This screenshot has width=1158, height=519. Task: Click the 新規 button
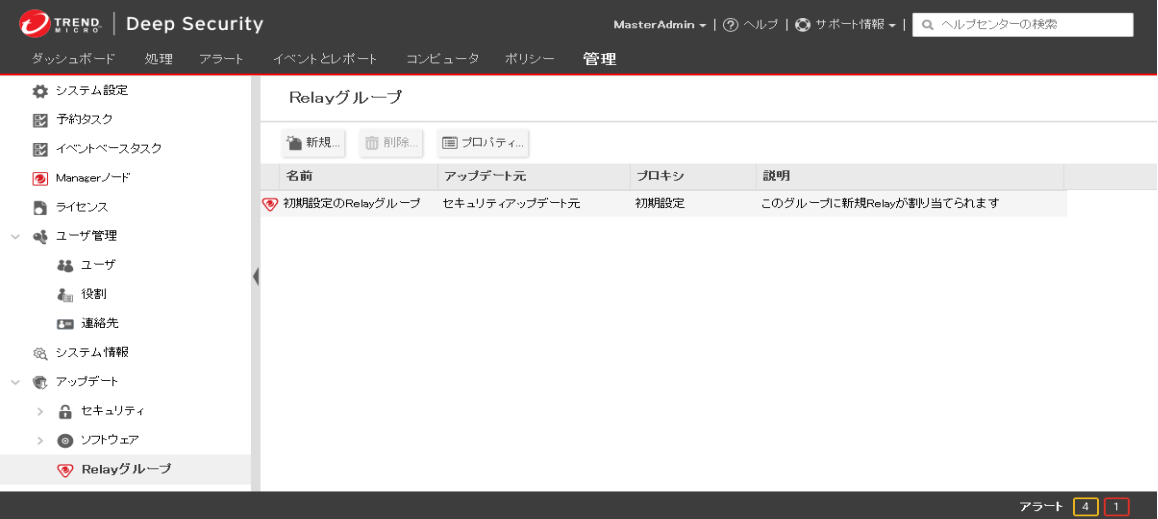click(313, 143)
